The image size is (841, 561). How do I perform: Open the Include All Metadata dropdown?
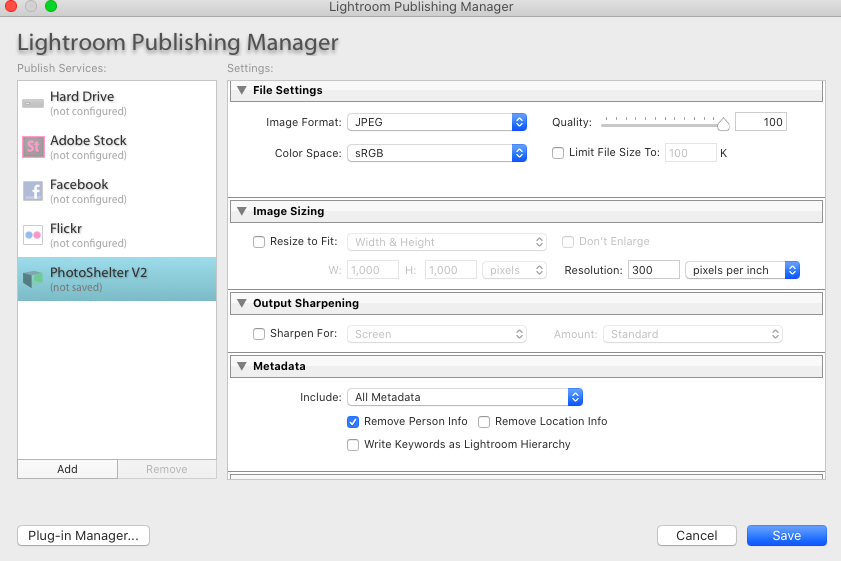(x=464, y=398)
